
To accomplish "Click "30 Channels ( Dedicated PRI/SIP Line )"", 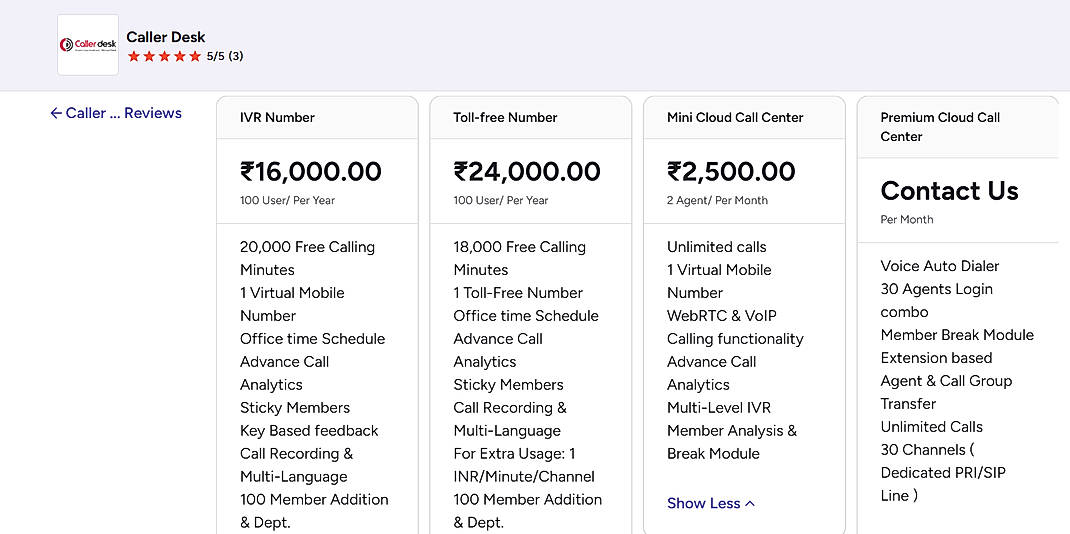I will click(x=943, y=473).
